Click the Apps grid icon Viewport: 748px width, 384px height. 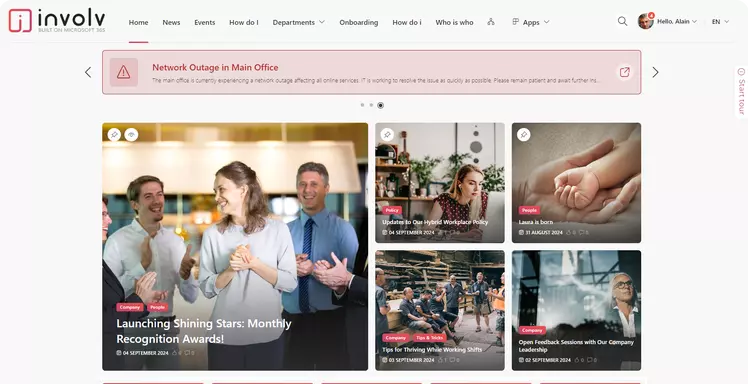[515, 22]
